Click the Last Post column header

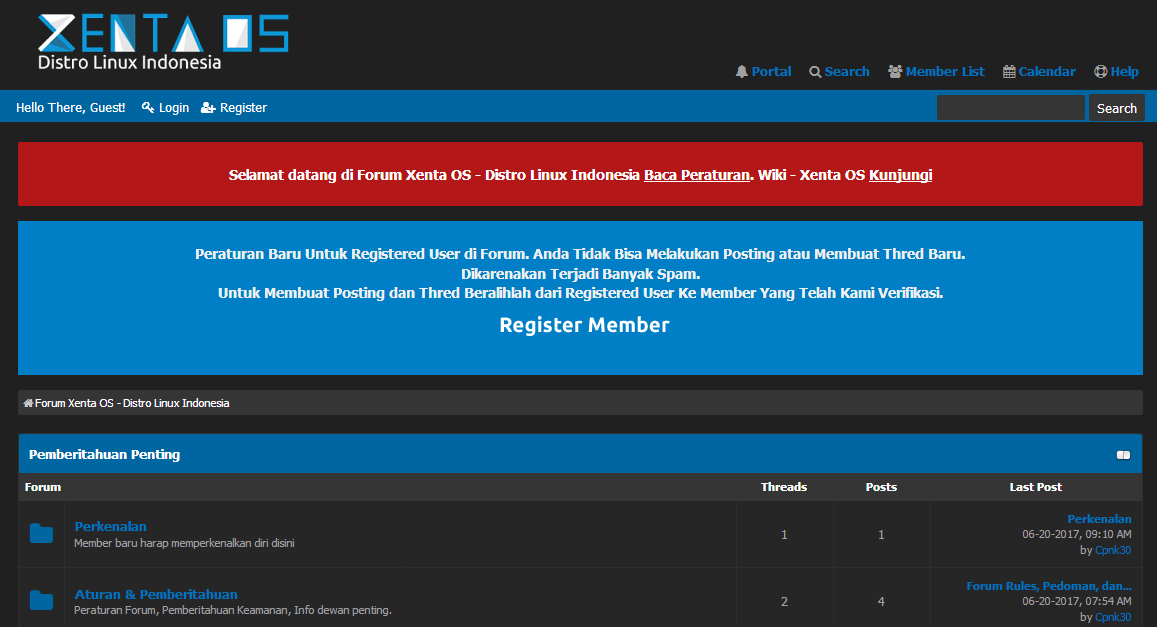click(x=1035, y=487)
